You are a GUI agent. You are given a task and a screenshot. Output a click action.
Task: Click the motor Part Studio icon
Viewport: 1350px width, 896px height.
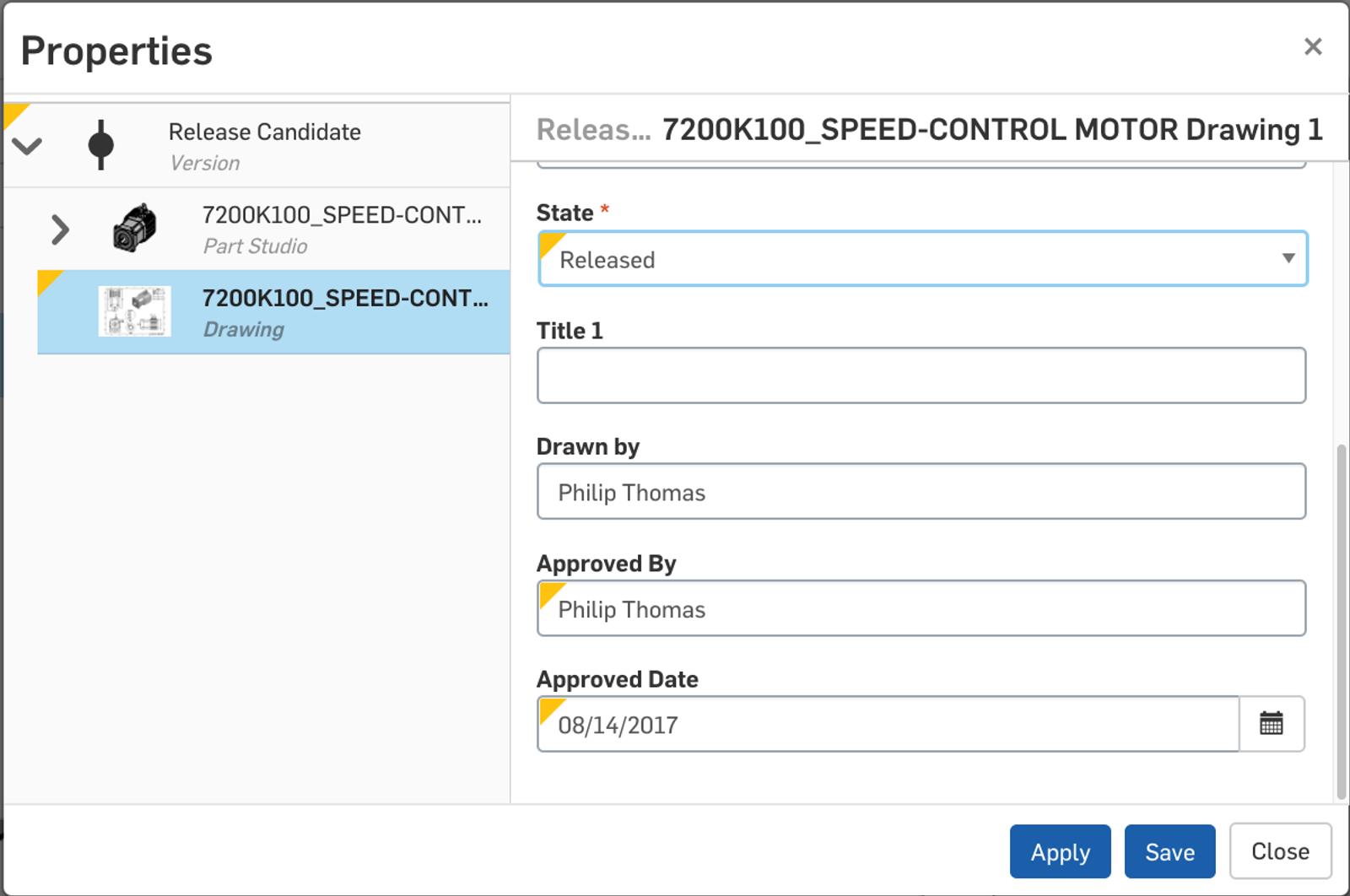(135, 229)
